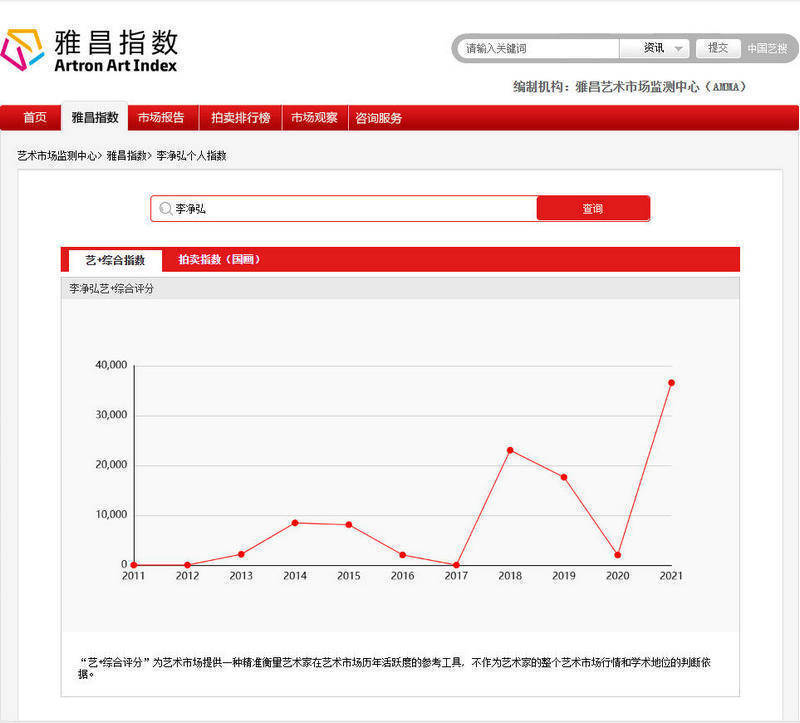Switch to the 拍卖指数（国画）tab

(222, 259)
